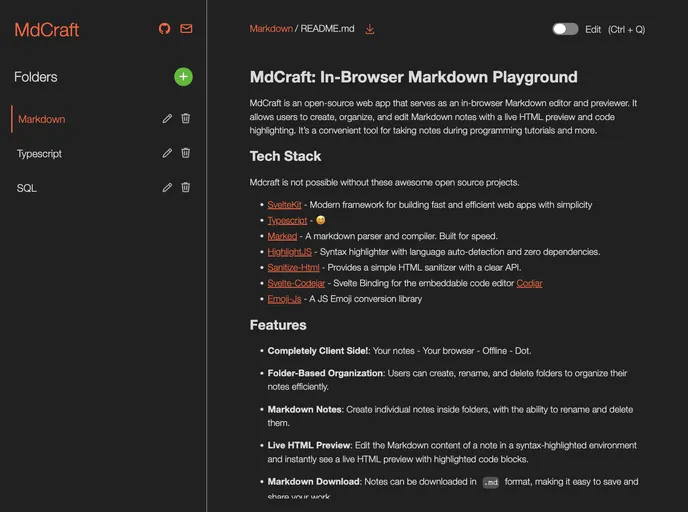This screenshot has width=688, height=512.
Task: Click 'Live HTML Preview' bold text
Action: (x=310, y=445)
